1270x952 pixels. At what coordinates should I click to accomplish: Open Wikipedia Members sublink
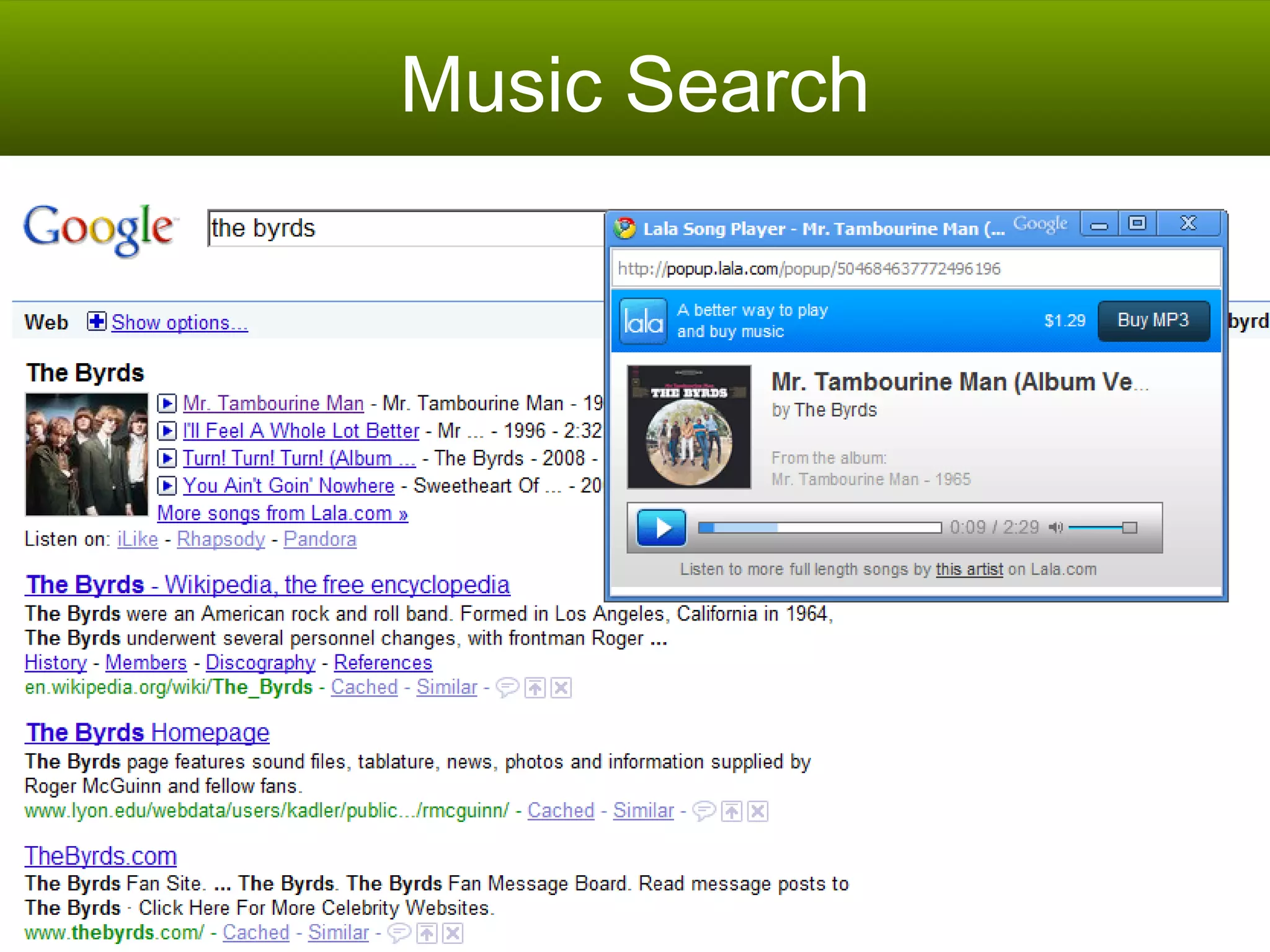146,663
